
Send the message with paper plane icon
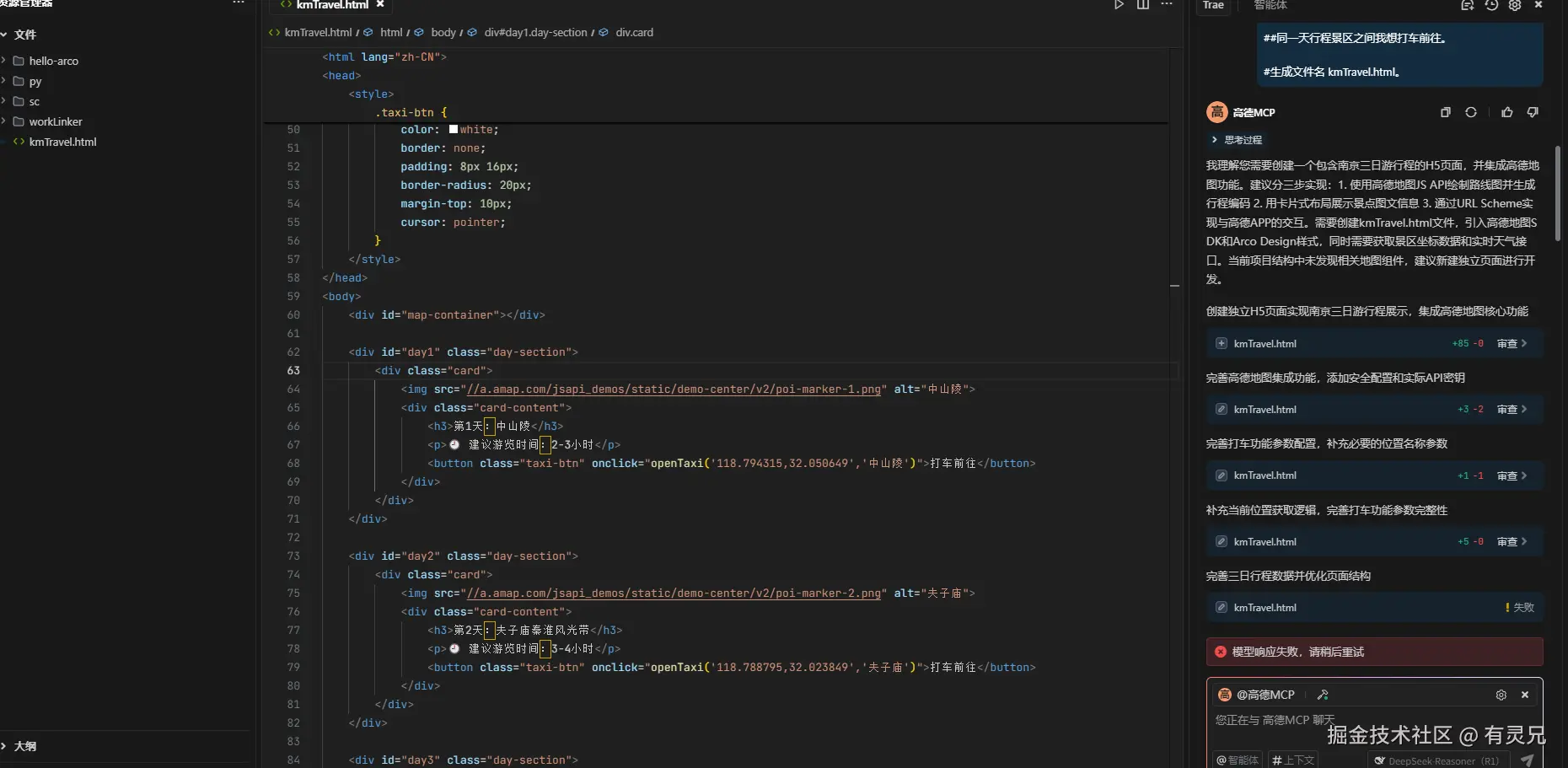pyautogui.click(x=1528, y=760)
